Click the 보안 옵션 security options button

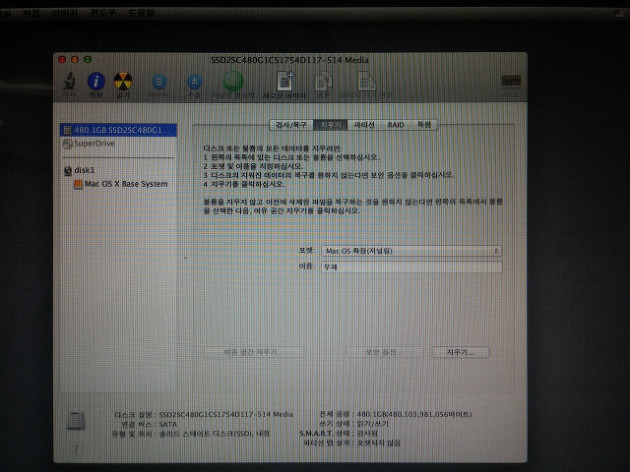(384, 352)
